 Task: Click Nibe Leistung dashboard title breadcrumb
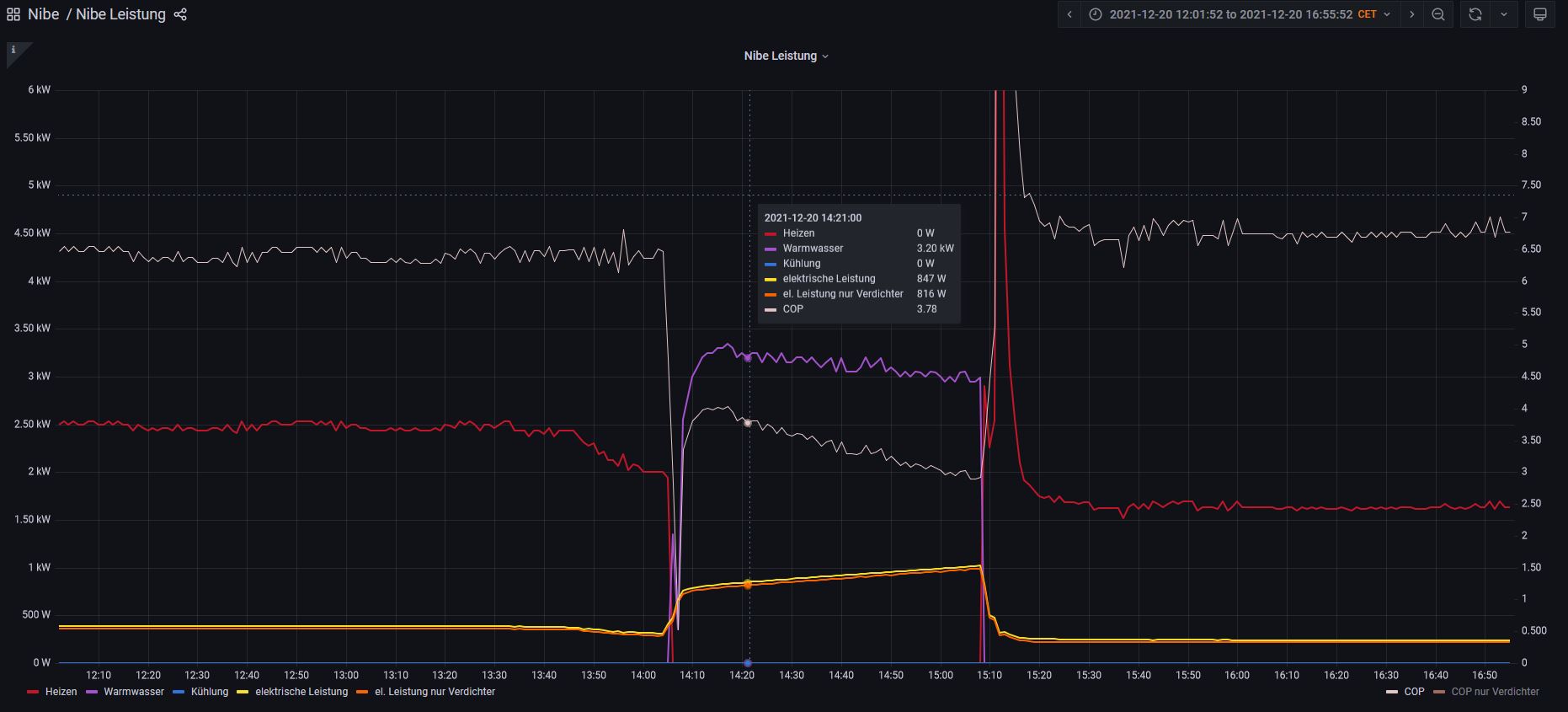click(120, 14)
